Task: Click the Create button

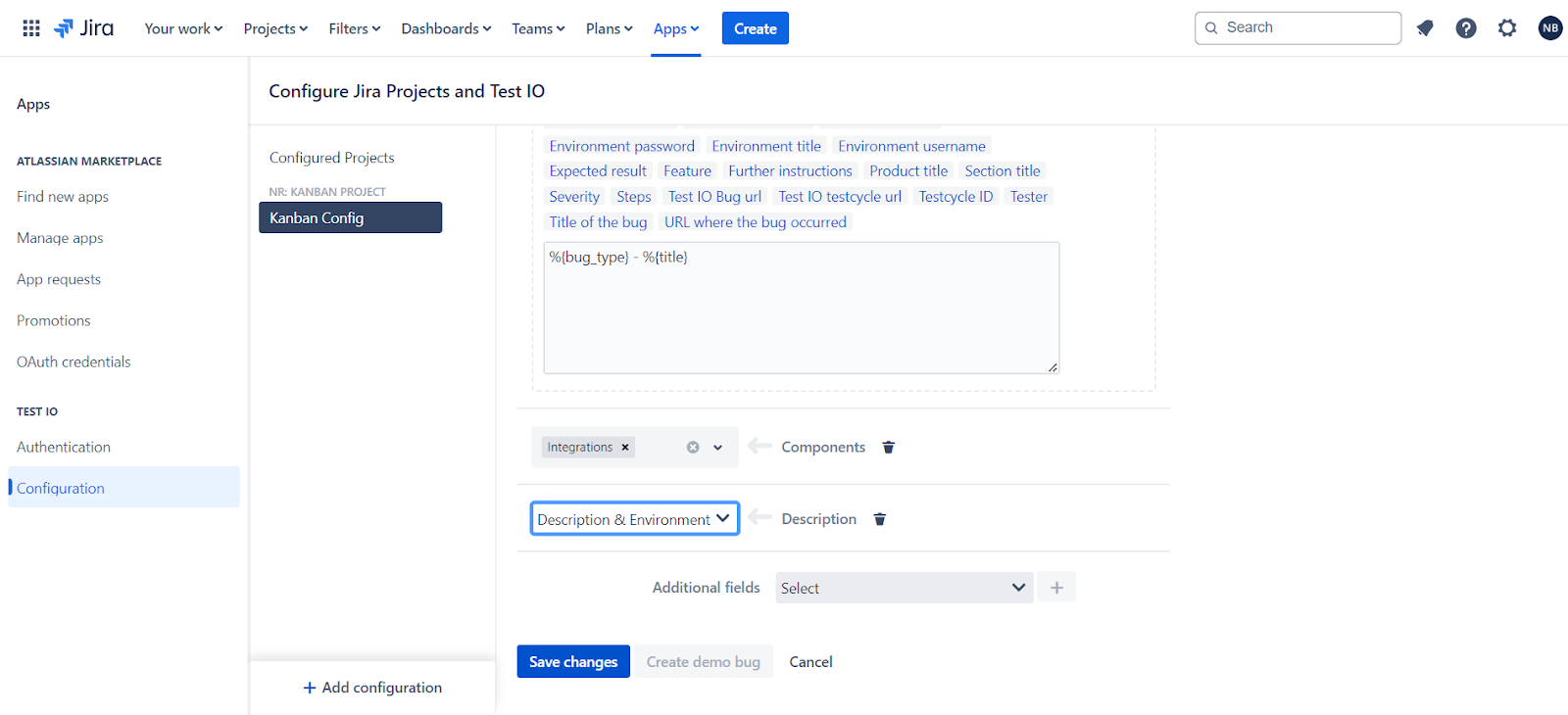Action: (x=756, y=28)
